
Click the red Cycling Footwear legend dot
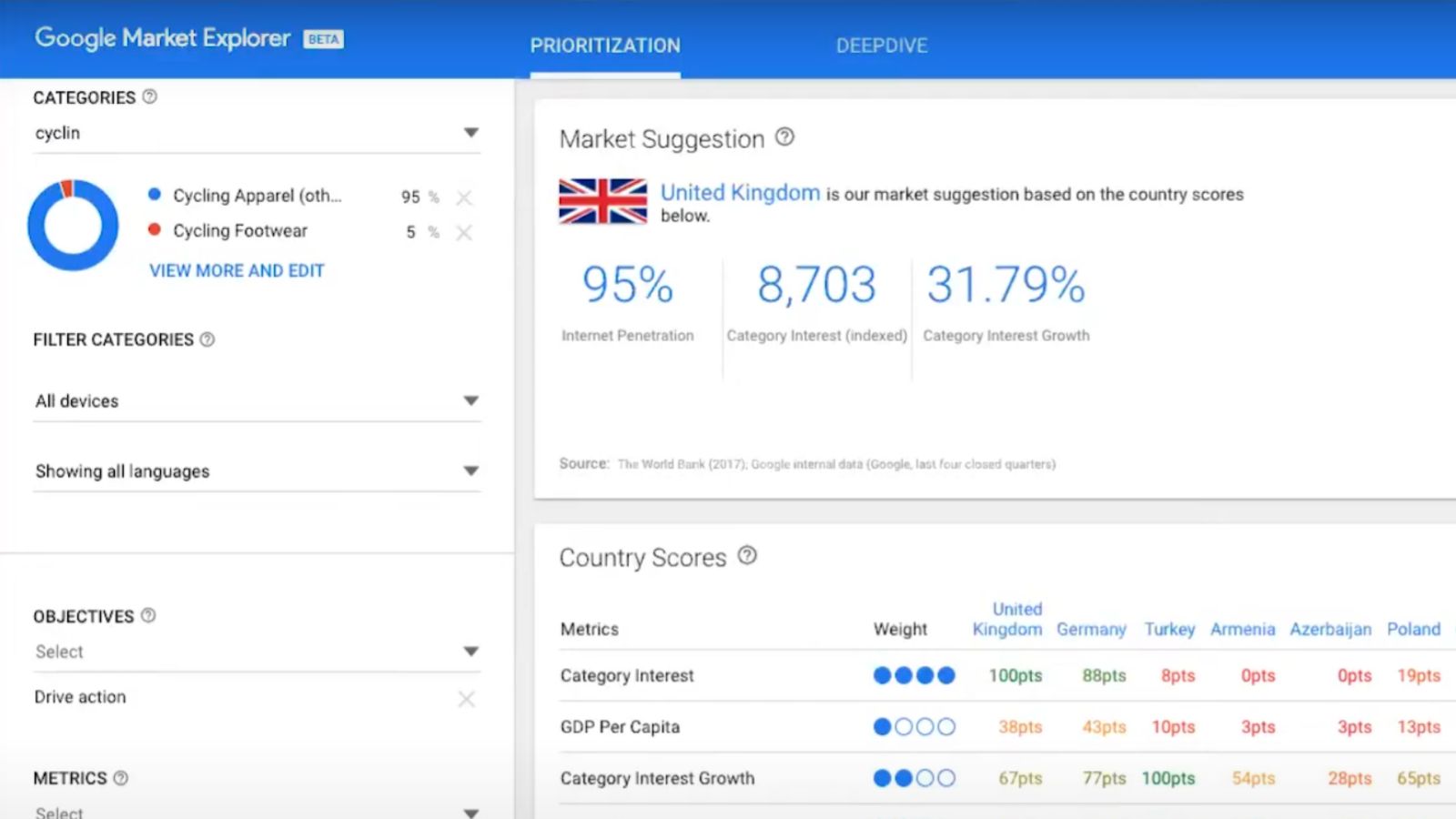pos(155,229)
